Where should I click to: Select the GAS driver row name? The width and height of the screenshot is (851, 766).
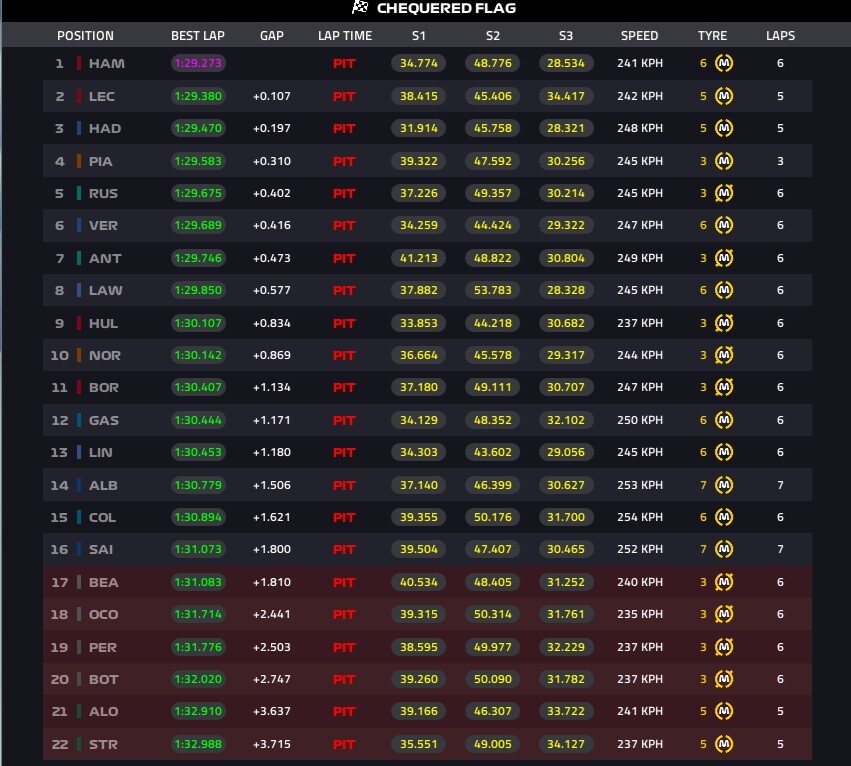pos(104,420)
